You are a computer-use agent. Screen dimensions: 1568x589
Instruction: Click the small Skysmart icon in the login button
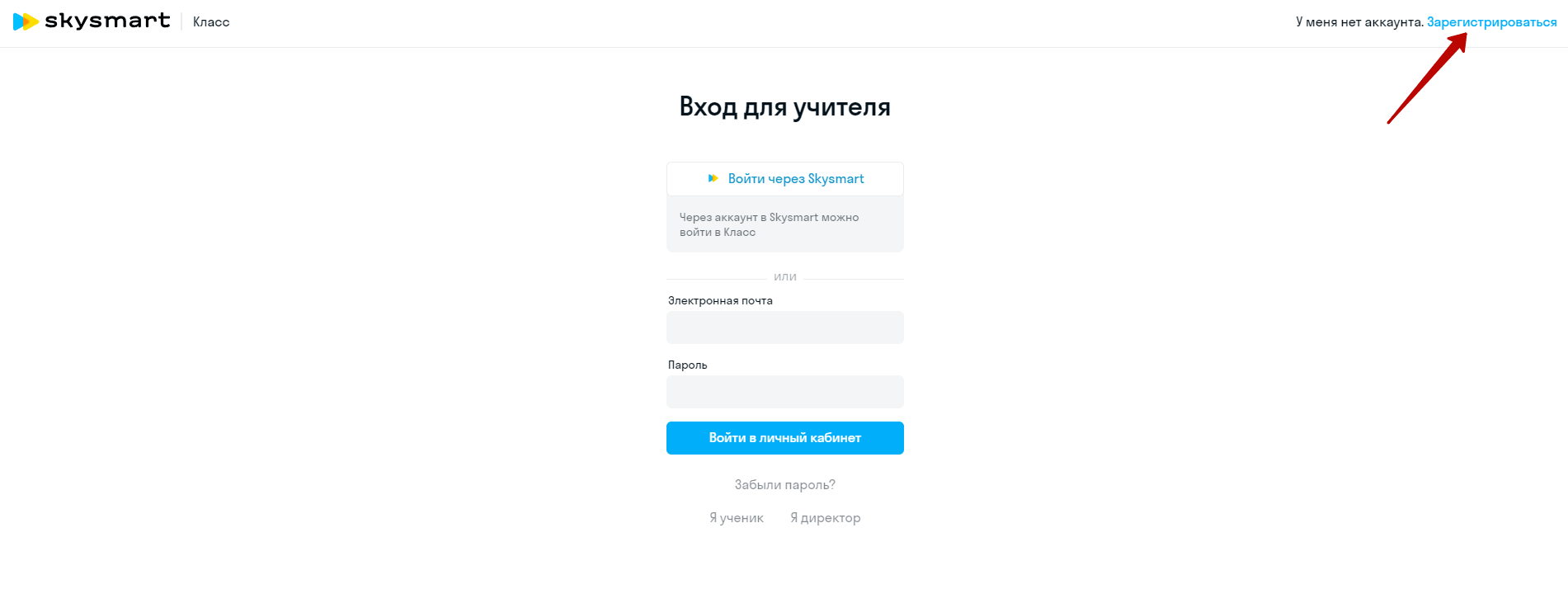[x=713, y=178]
